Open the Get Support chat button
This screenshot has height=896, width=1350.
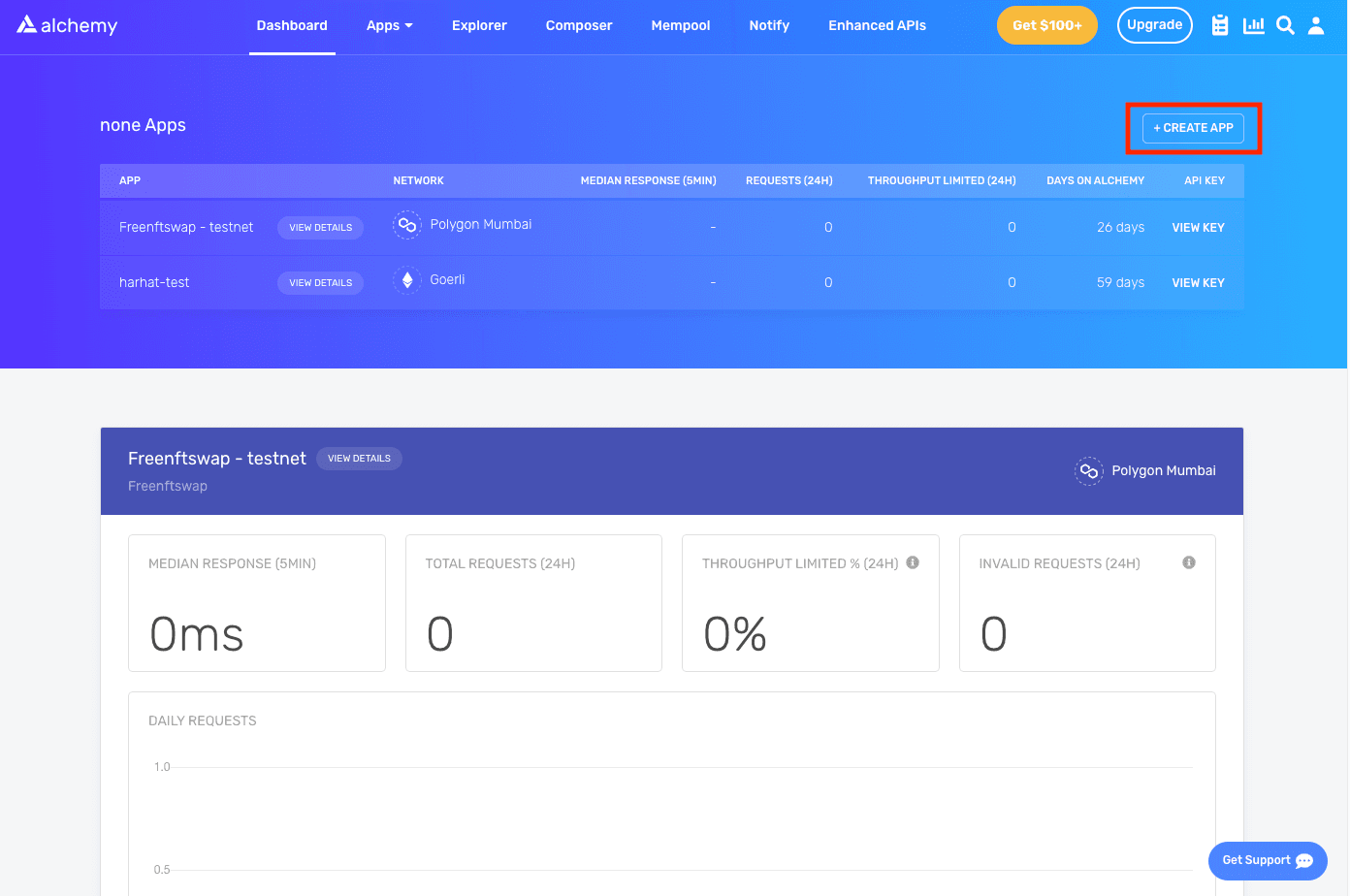(x=1268, y=861)
